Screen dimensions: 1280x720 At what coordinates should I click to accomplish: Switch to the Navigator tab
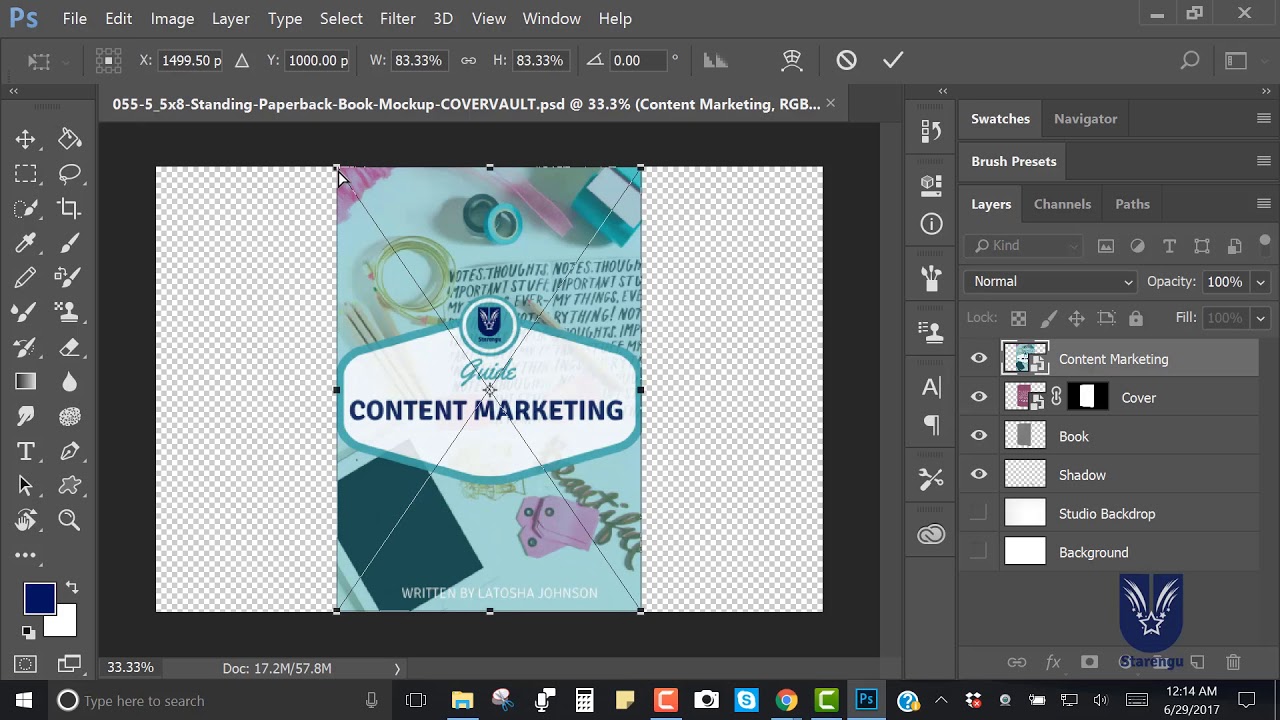point(1085,118)
